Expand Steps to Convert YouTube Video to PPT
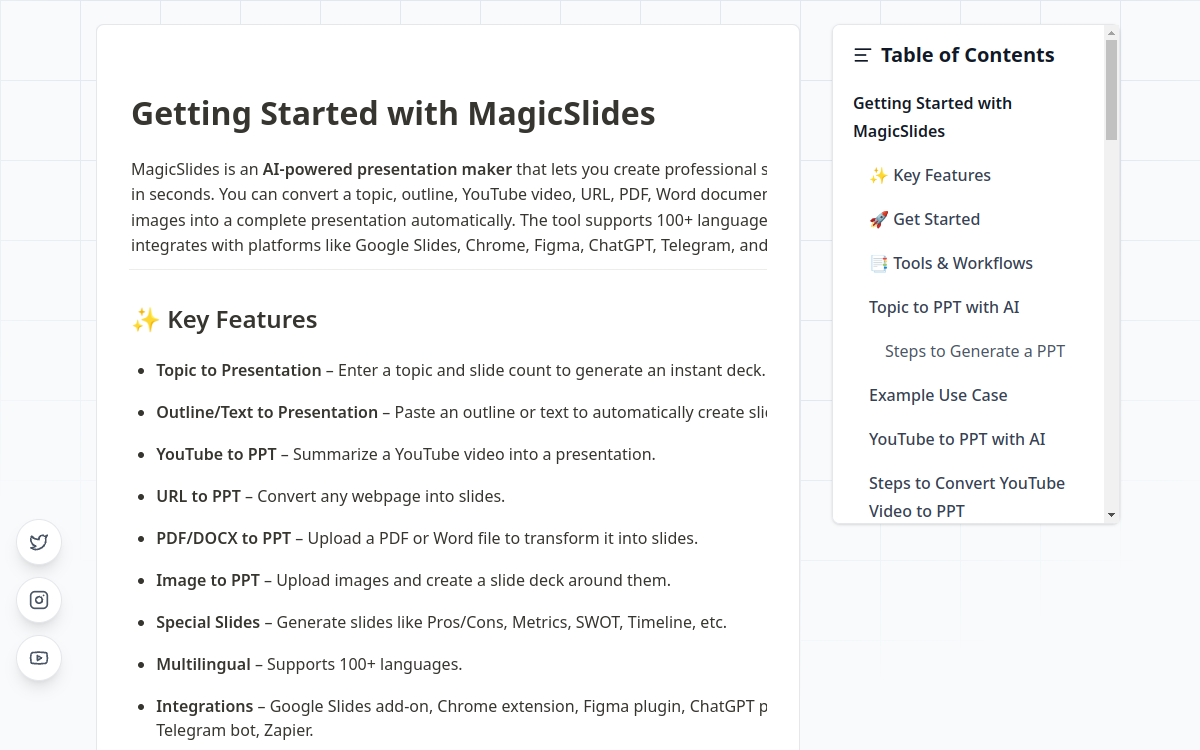Screen dimensions: 1200x750 pyautogui.click(x=966, y=497)
